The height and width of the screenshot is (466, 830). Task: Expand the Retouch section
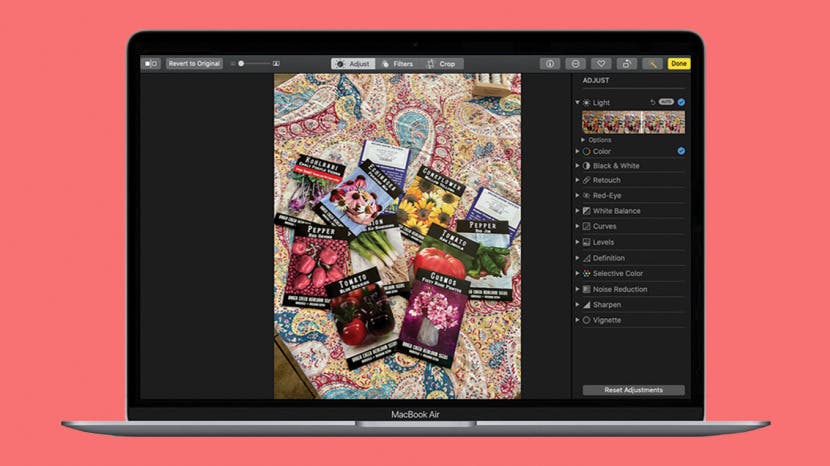tap(578, 180)
